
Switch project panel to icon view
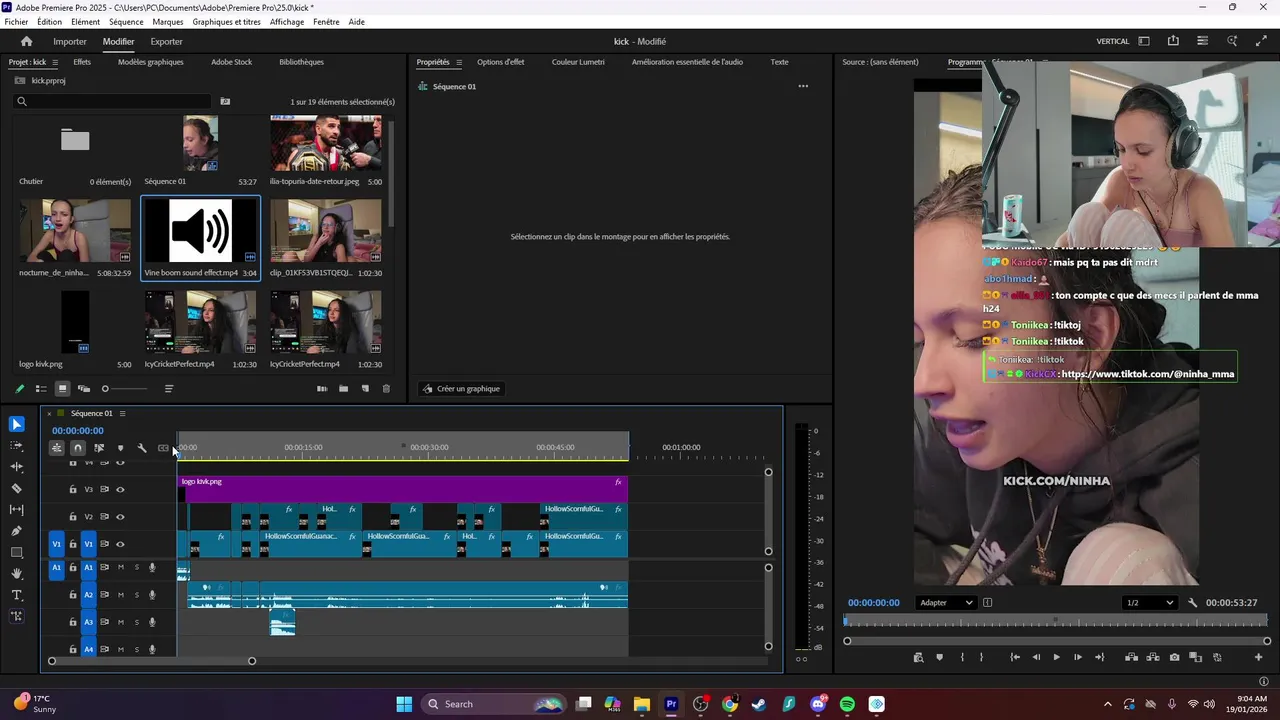[x=62, y=389]
